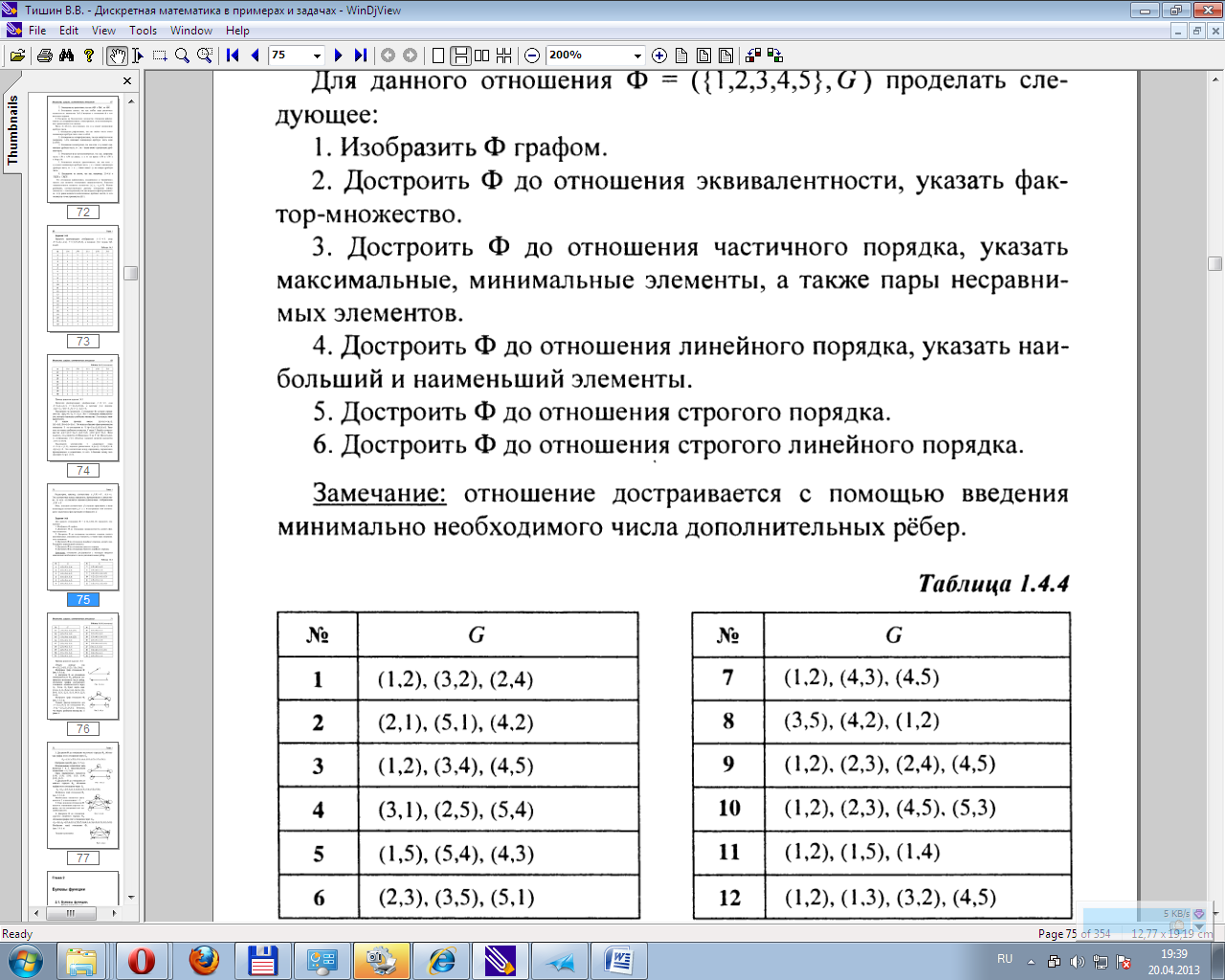Click the Print toolbar icon
Viewport: 1225px width, 980px height.
click(x=44, y=56)
